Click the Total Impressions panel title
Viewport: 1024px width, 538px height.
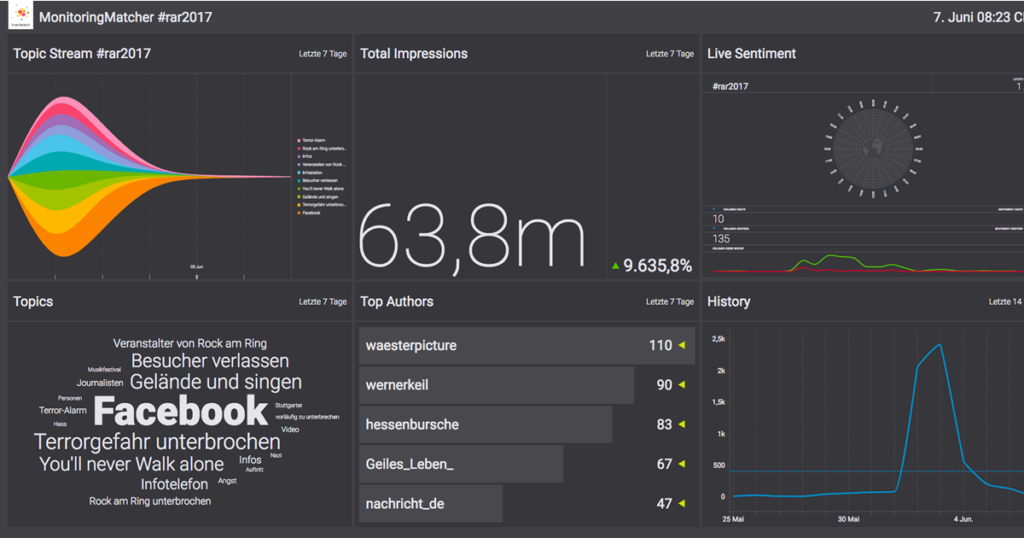(414, 54)
